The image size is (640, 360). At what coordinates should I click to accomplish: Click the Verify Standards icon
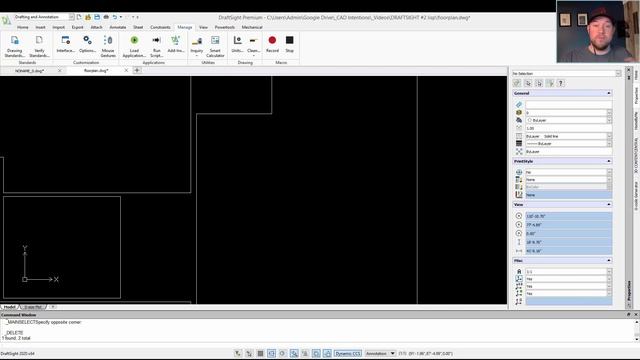click(x=39, y=40)
